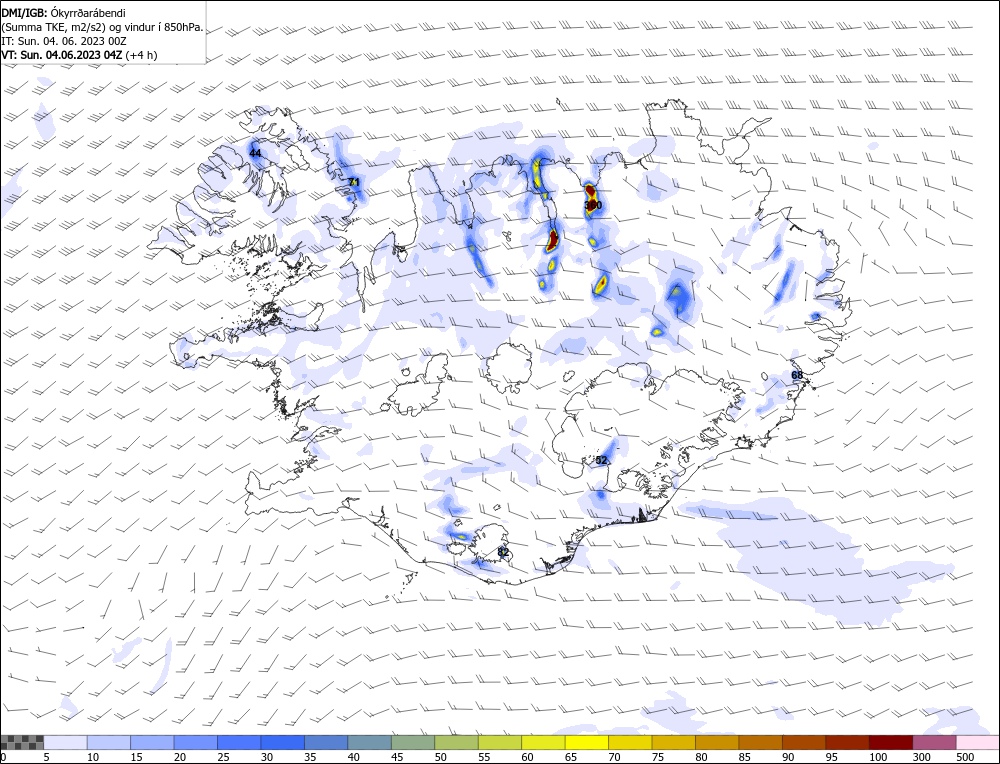
Task: Click the map value label 82
Action: [503, 552]
